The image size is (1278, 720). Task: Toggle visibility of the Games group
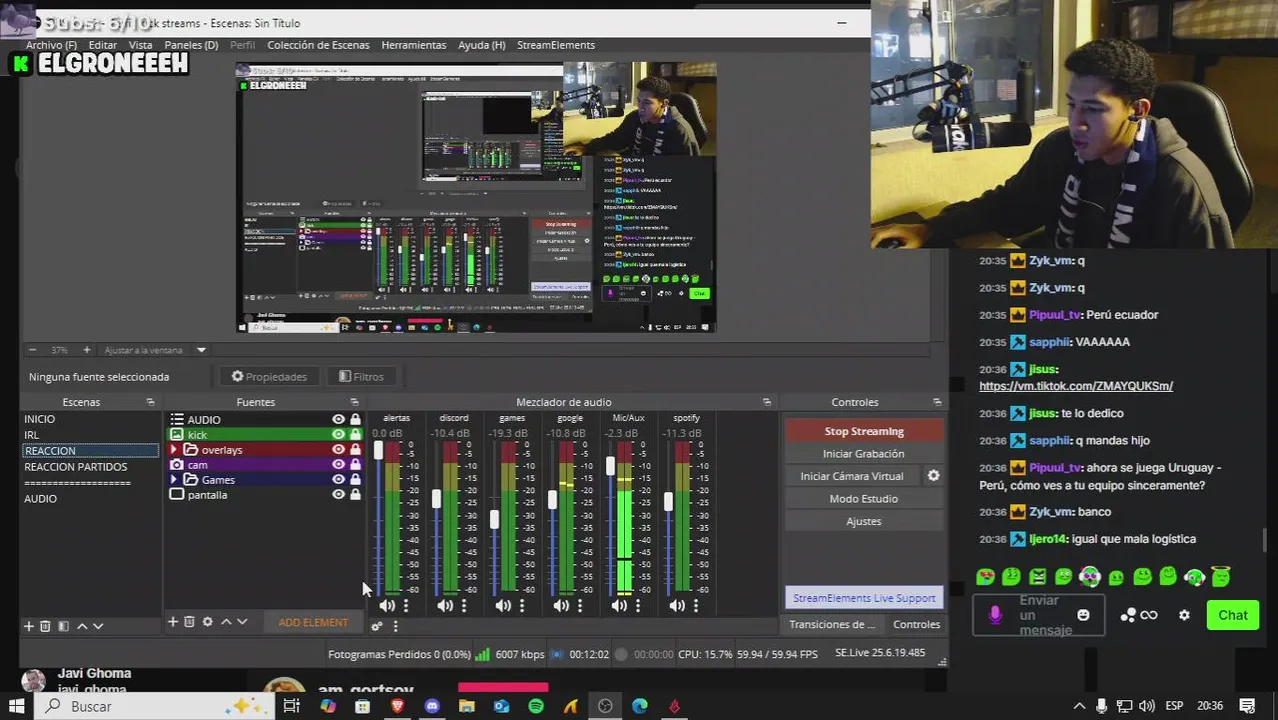tap(338, 480)
